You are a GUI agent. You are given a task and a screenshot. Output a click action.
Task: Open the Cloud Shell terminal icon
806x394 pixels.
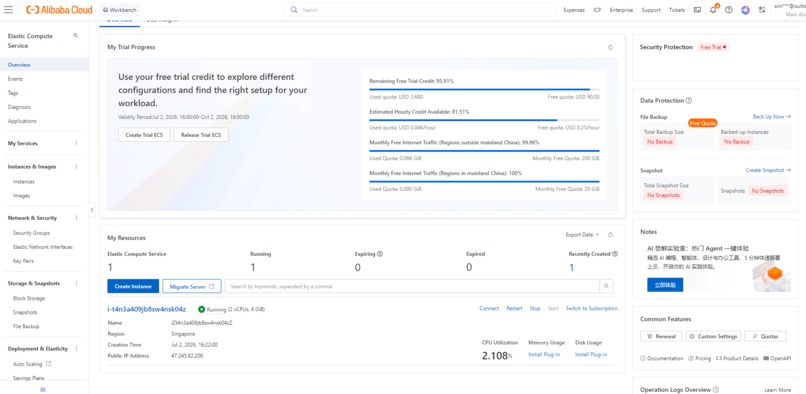pos(697,10)
